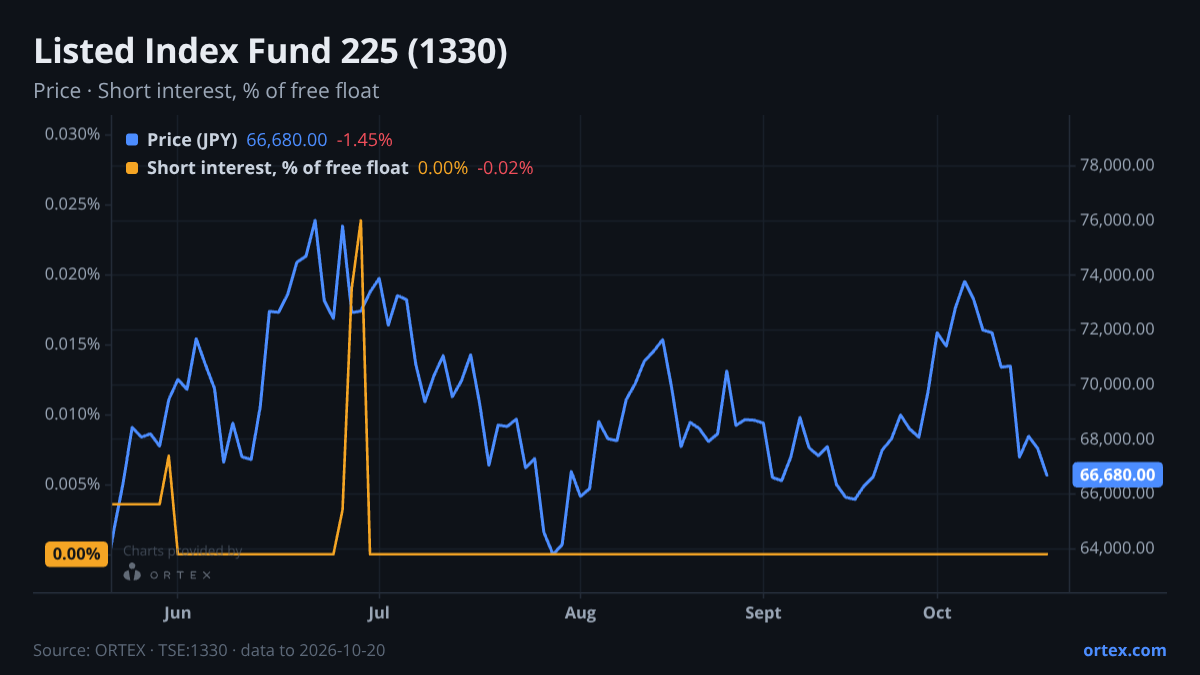
Task: Click the Jun x-axis label
Action: point(177,613)
